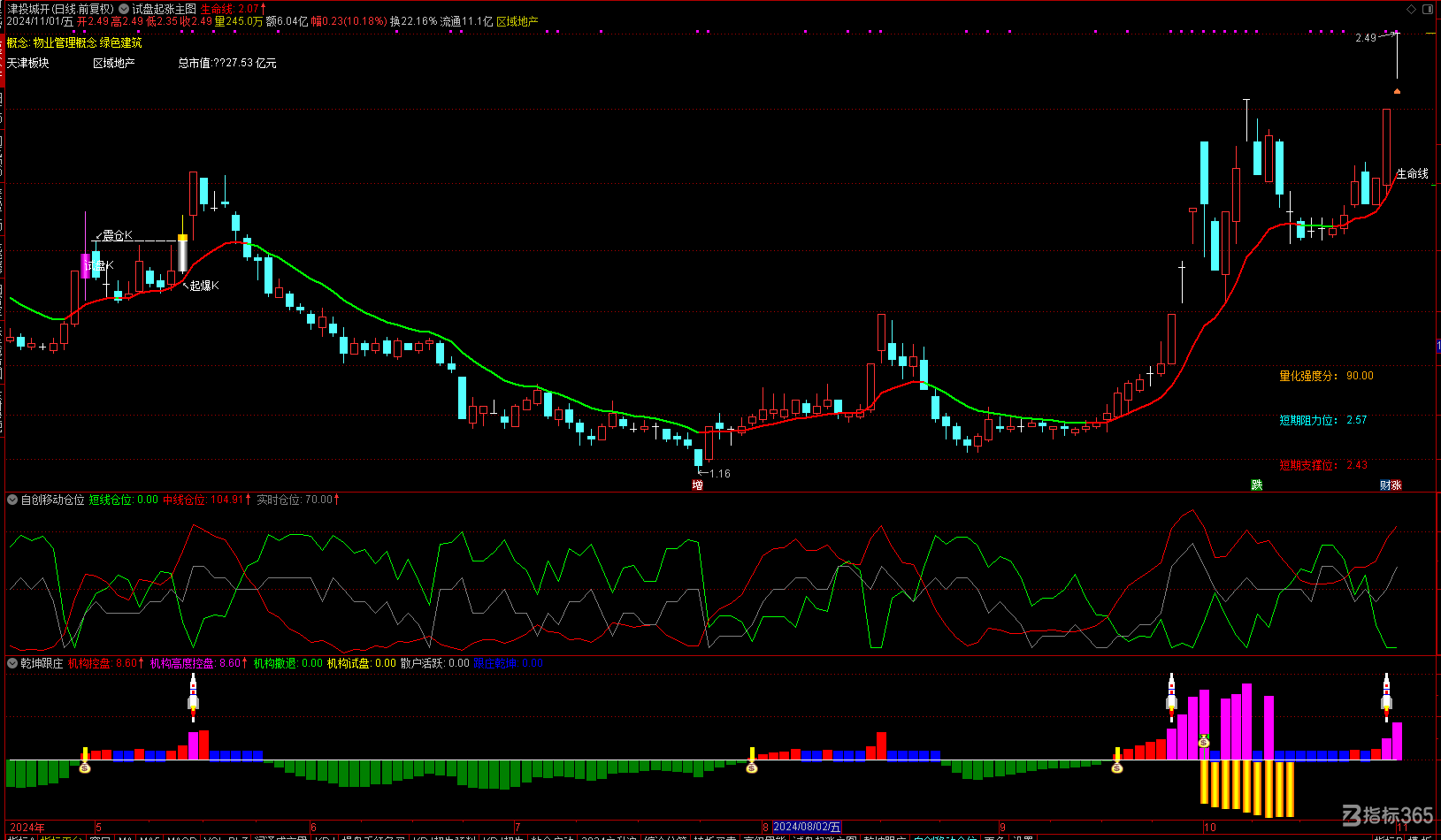Viewport: 1441px width, 840px height.
Task: Open the dropdown icon beside 乾坤跟庄 title
Action: pyautogui.click(x=12, y=663)
